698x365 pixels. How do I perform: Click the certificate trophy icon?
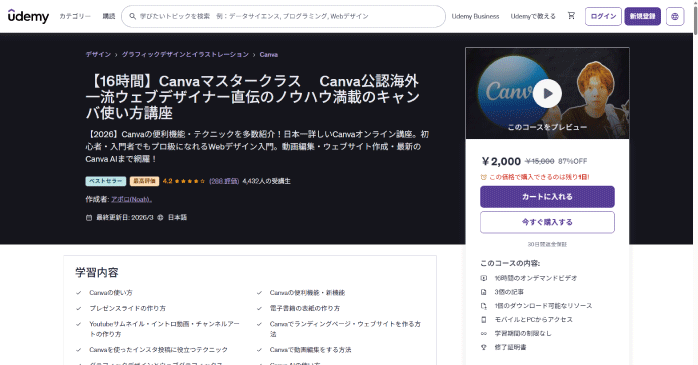coord(483,347)
